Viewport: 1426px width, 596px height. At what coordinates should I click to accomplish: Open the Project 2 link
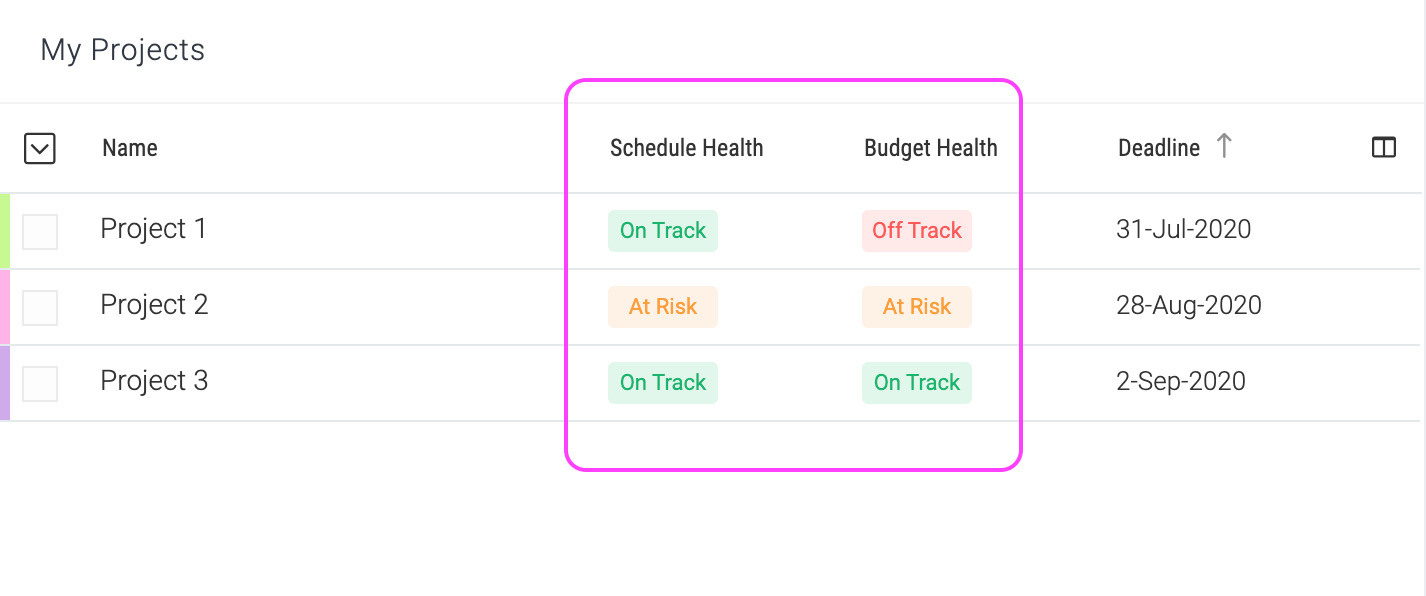point(154,305)
